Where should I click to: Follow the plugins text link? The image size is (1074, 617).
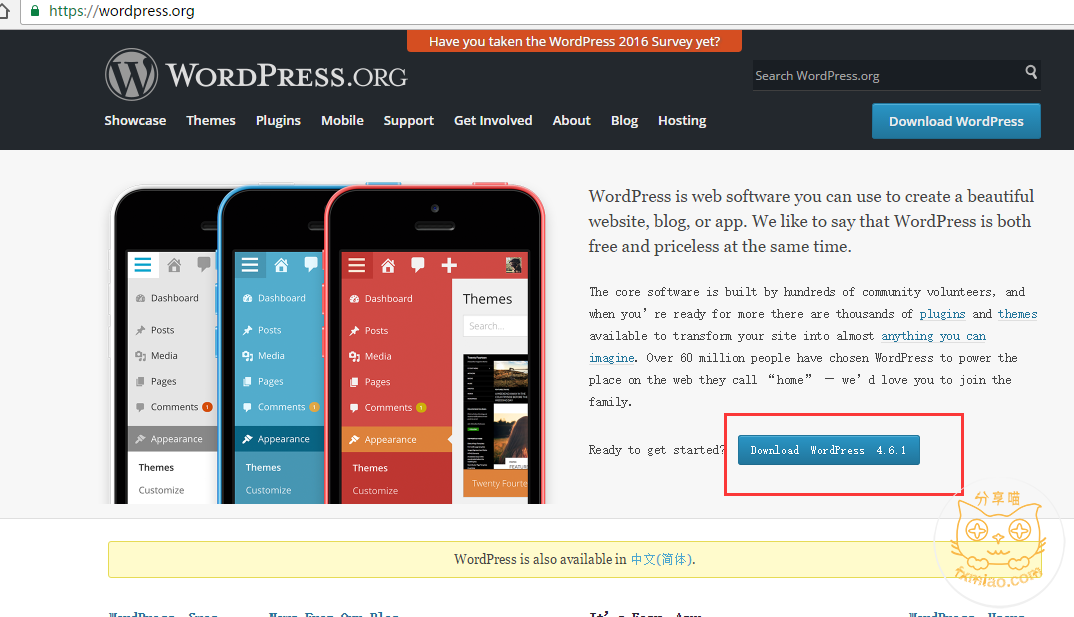(x=942, y=314)
